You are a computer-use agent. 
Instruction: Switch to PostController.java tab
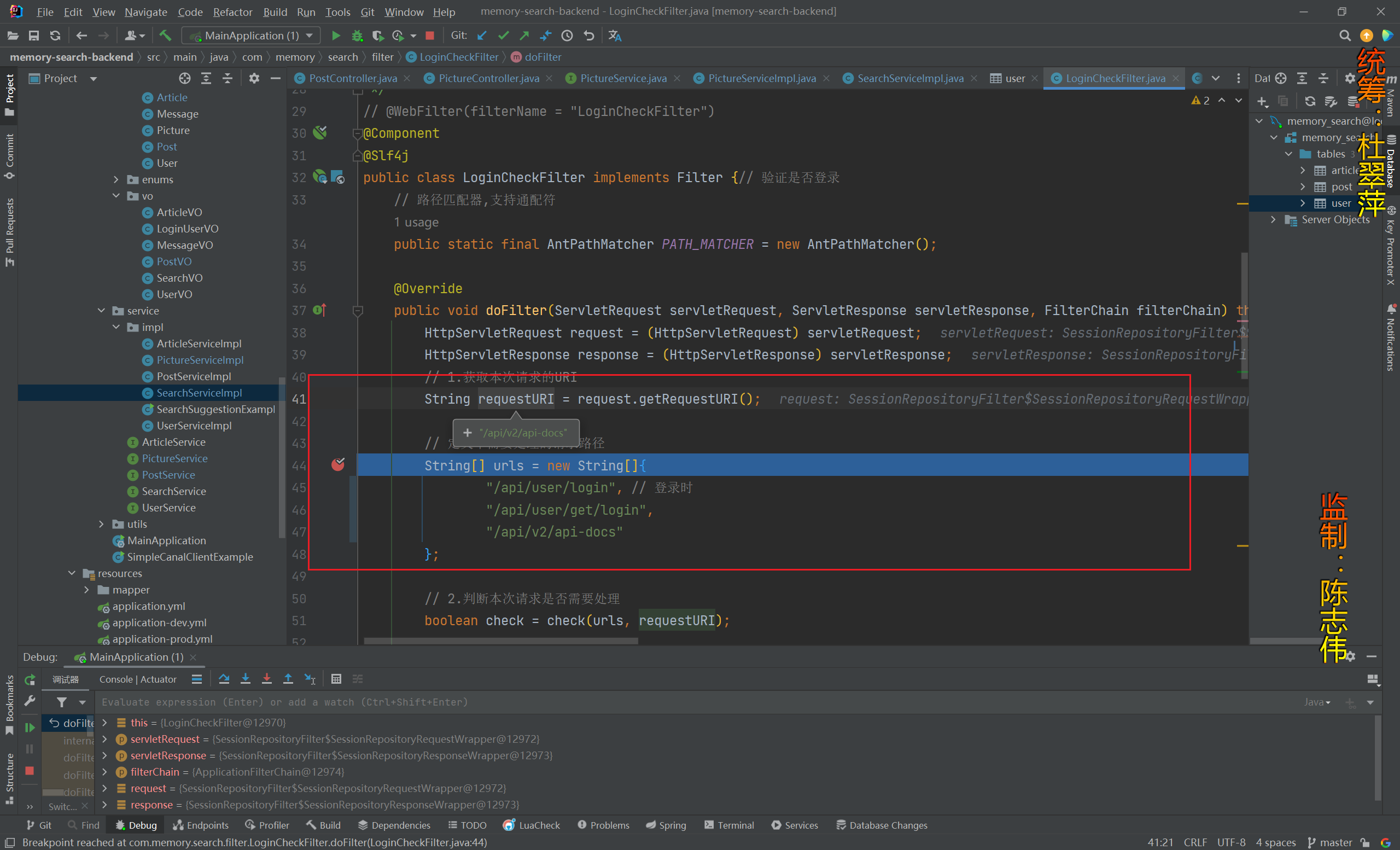pyautogui.click(x=352, y=78)
